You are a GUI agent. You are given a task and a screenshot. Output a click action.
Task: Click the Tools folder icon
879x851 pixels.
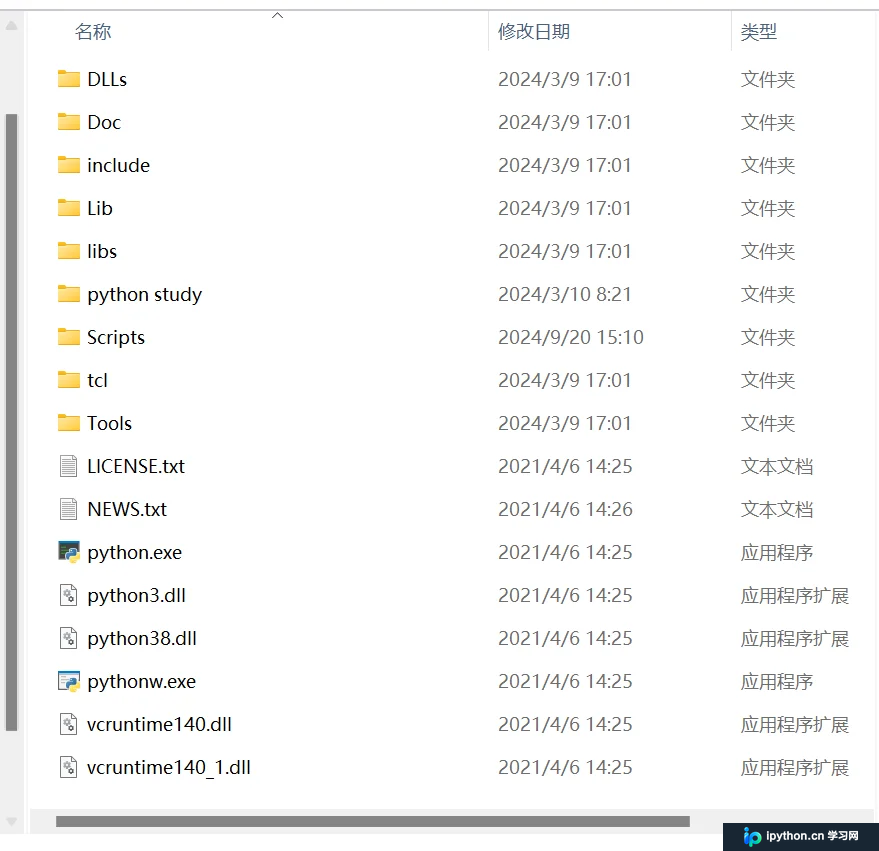coord(68,423)
